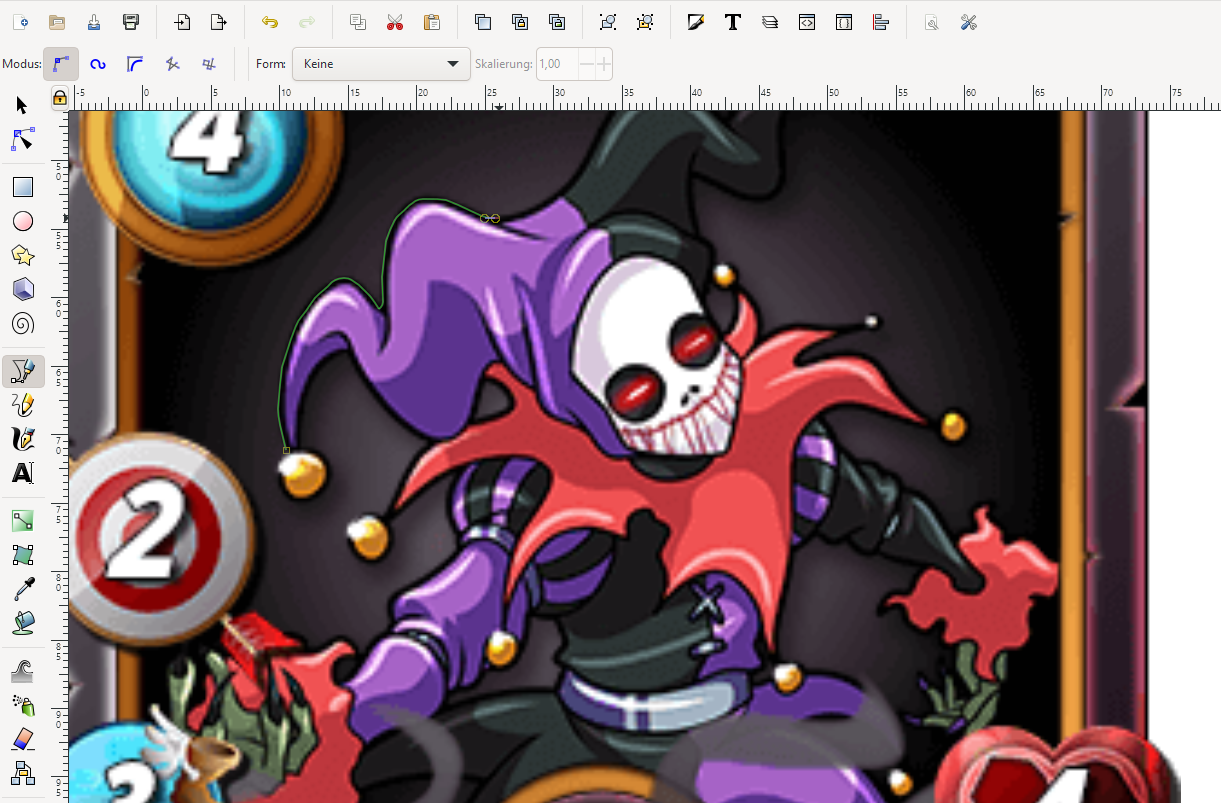Screen dimensions: 1221x803
Task: Unlink the selected clone
Action: click(x=557, y=22)
